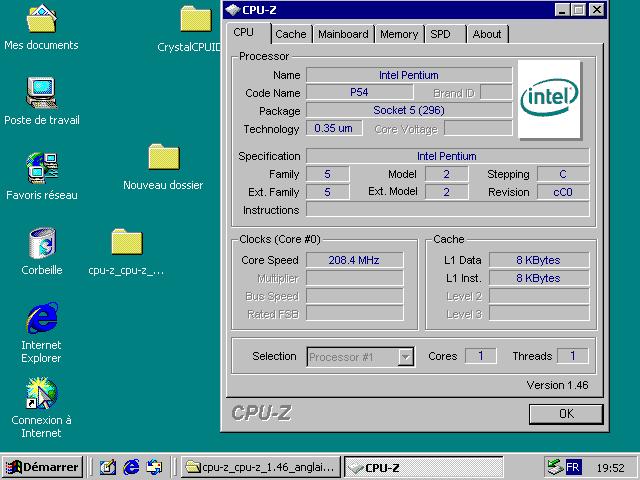The width and height of the screenshot is (640, 480).
Task: Open the Démarrer start menu
Action: click(42, 467)
